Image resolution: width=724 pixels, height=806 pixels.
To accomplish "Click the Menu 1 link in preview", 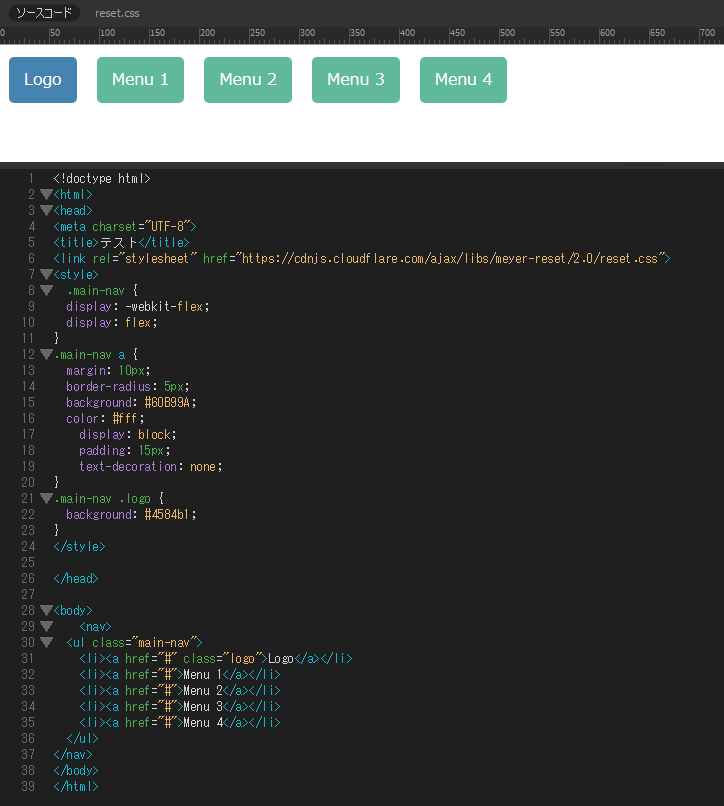I will (140, 80).
